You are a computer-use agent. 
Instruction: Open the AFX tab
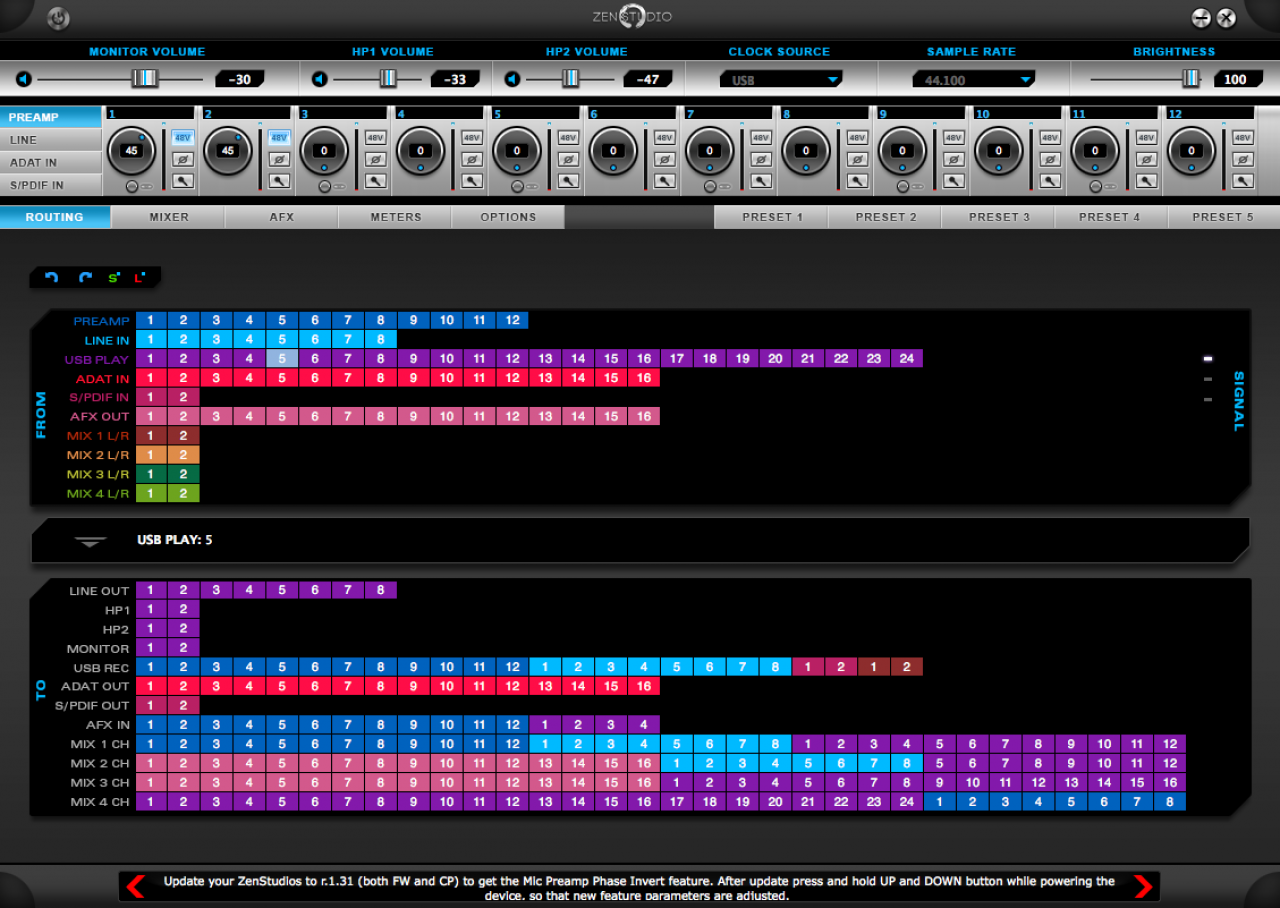pyautogui.click(x=282, y=217)
